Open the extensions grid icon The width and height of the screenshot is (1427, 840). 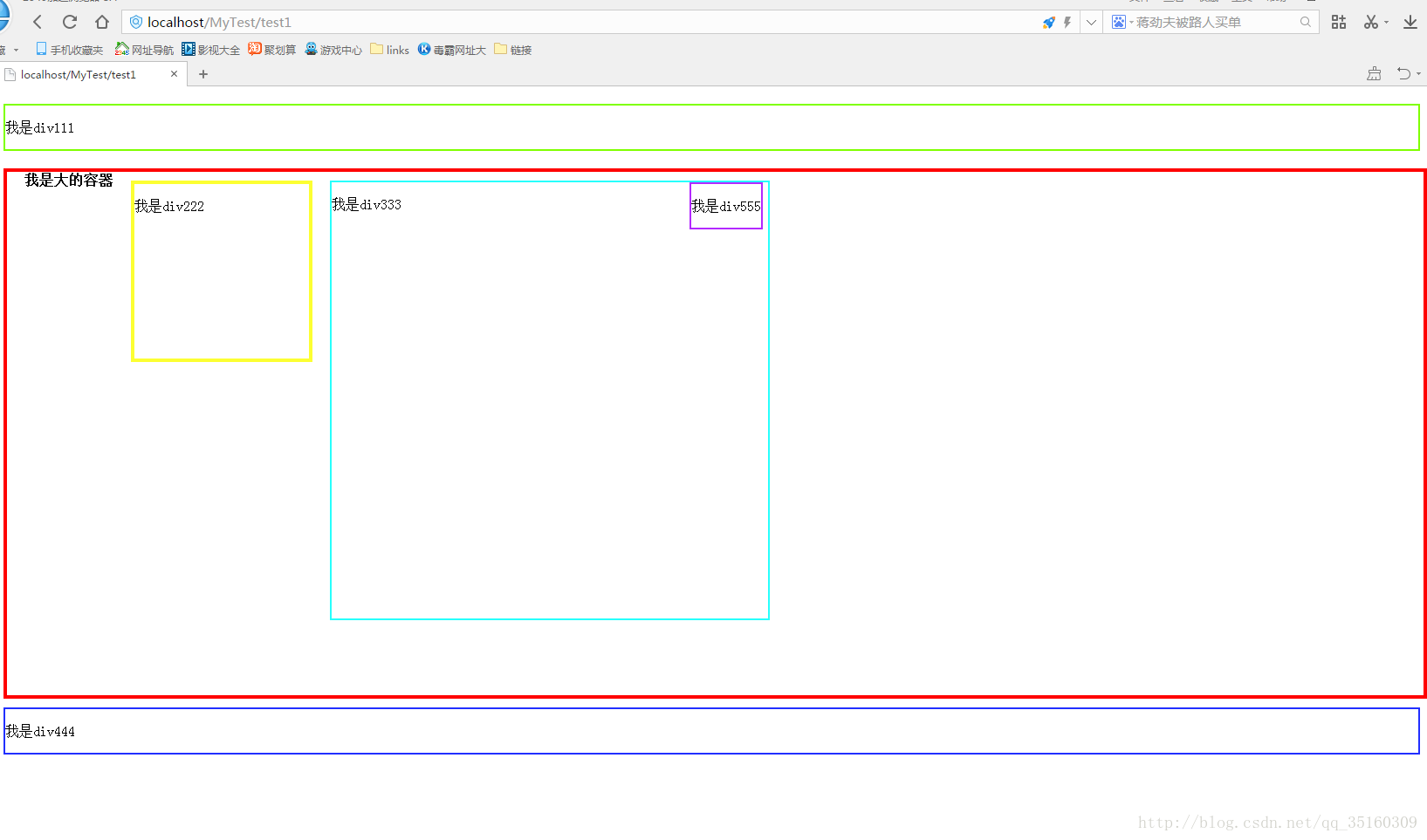pos(1339,22)
